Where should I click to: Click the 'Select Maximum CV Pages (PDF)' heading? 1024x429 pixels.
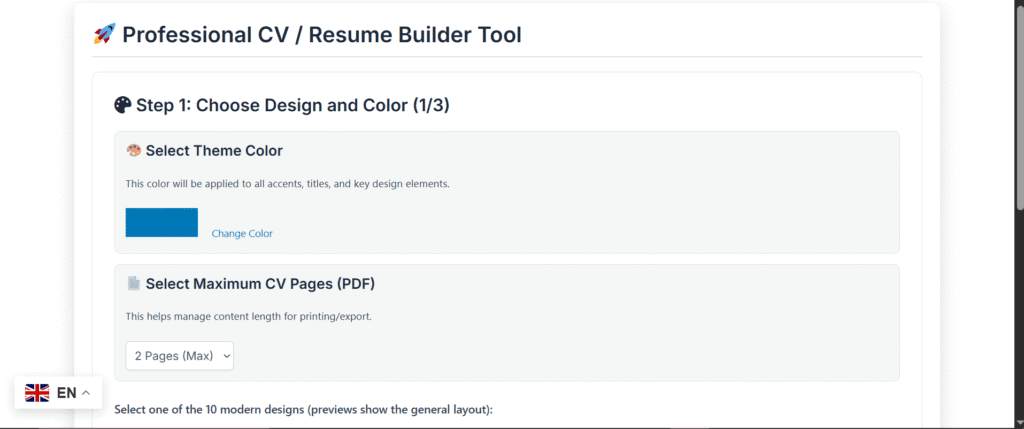[x=260, y=284]
